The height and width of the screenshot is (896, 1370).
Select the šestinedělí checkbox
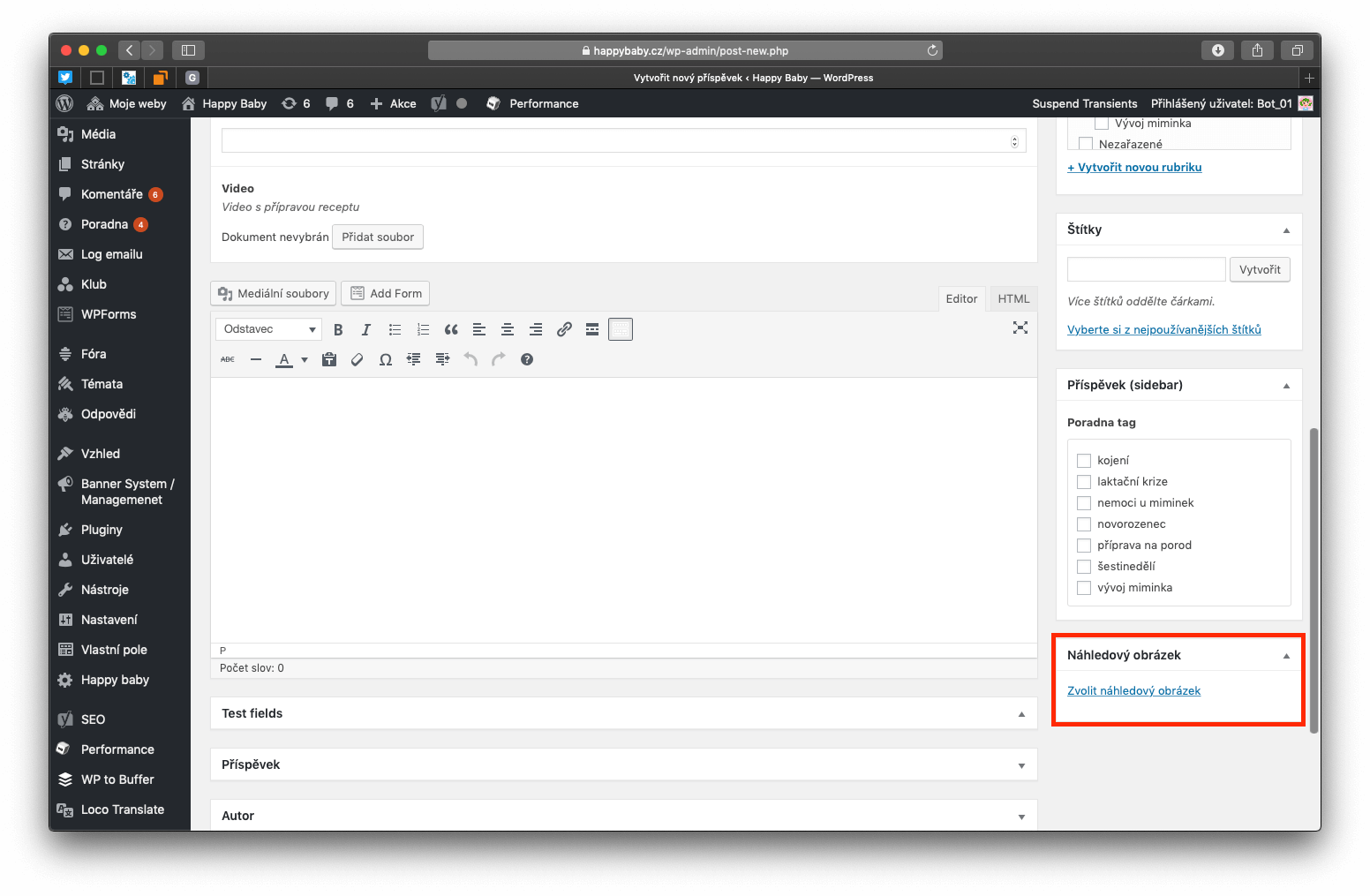tap(1084, 567)
